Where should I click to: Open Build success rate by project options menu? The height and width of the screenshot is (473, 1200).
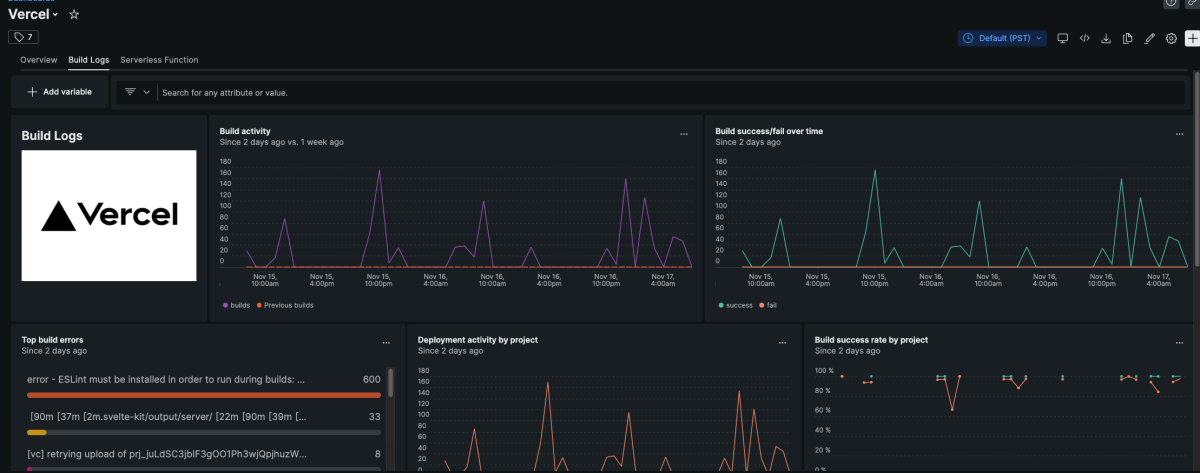(x=1180, y=342)
